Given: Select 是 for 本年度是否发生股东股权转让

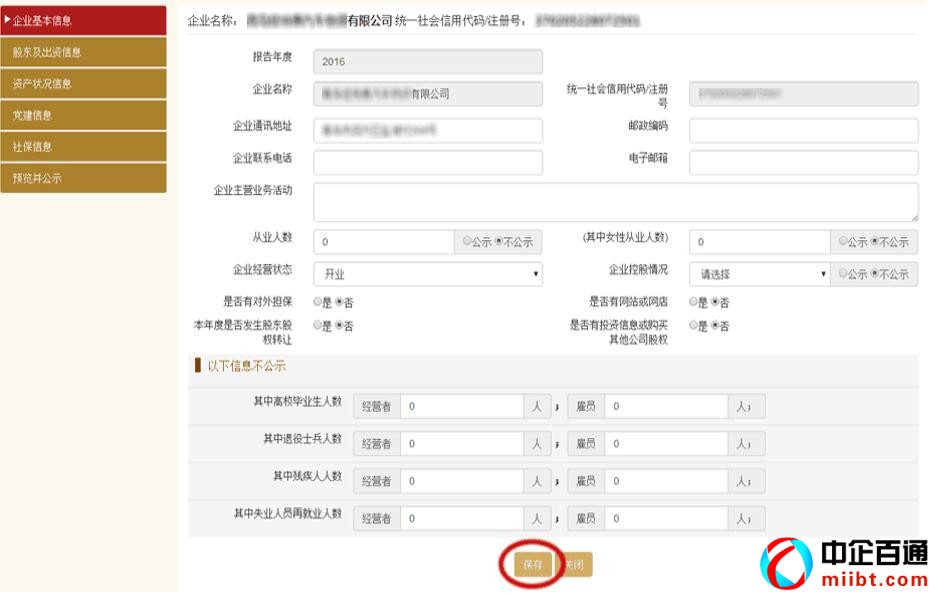Looking at the screenshot, I should [316, 324].
